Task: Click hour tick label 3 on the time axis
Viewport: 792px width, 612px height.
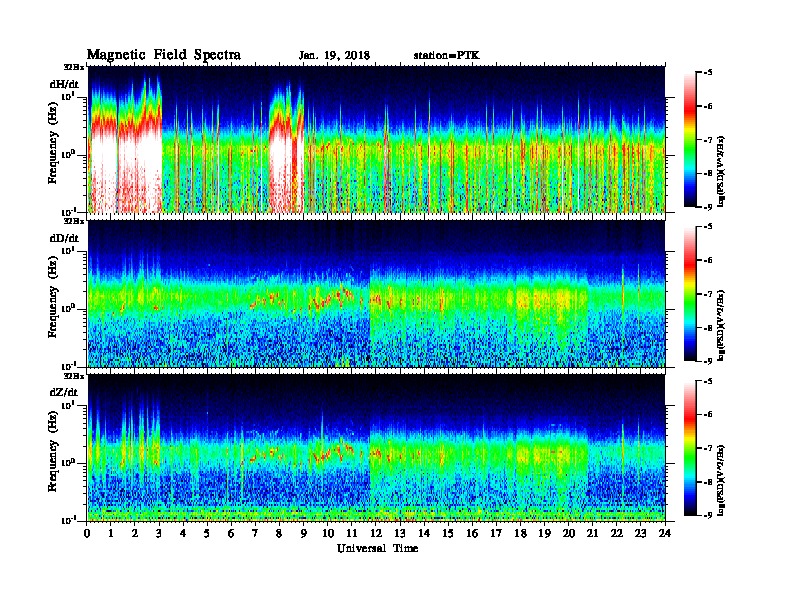Action: 159,534
